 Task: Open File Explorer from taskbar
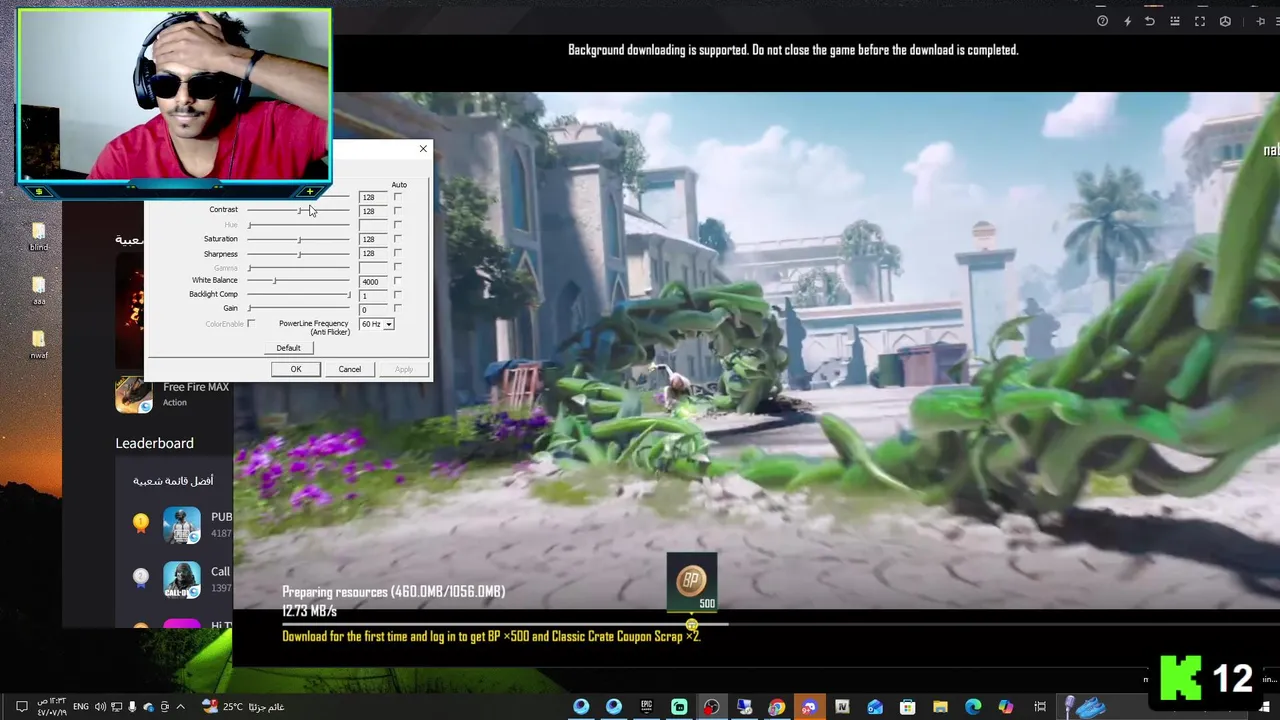tap(940, 707)
